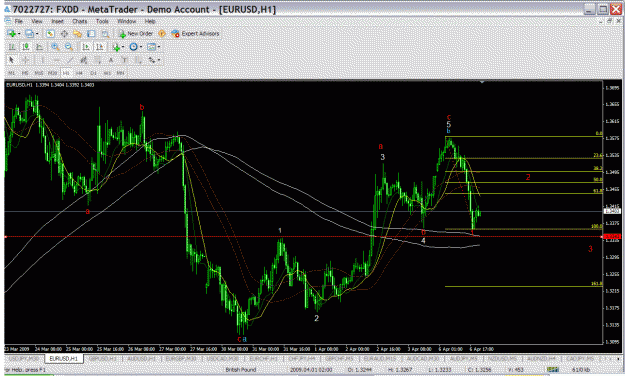Open the Templates icon
Viewport: 625px width, 376px height.
tap(151, 47)
